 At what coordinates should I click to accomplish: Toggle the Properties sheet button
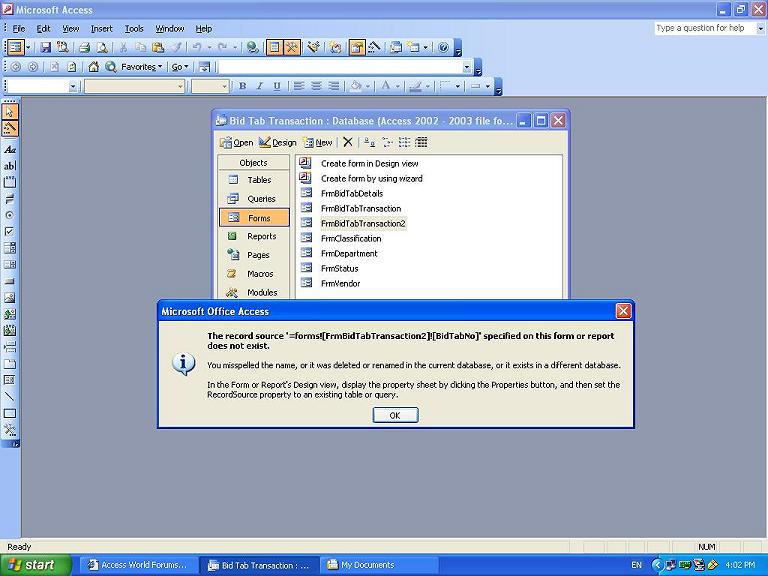357,48
